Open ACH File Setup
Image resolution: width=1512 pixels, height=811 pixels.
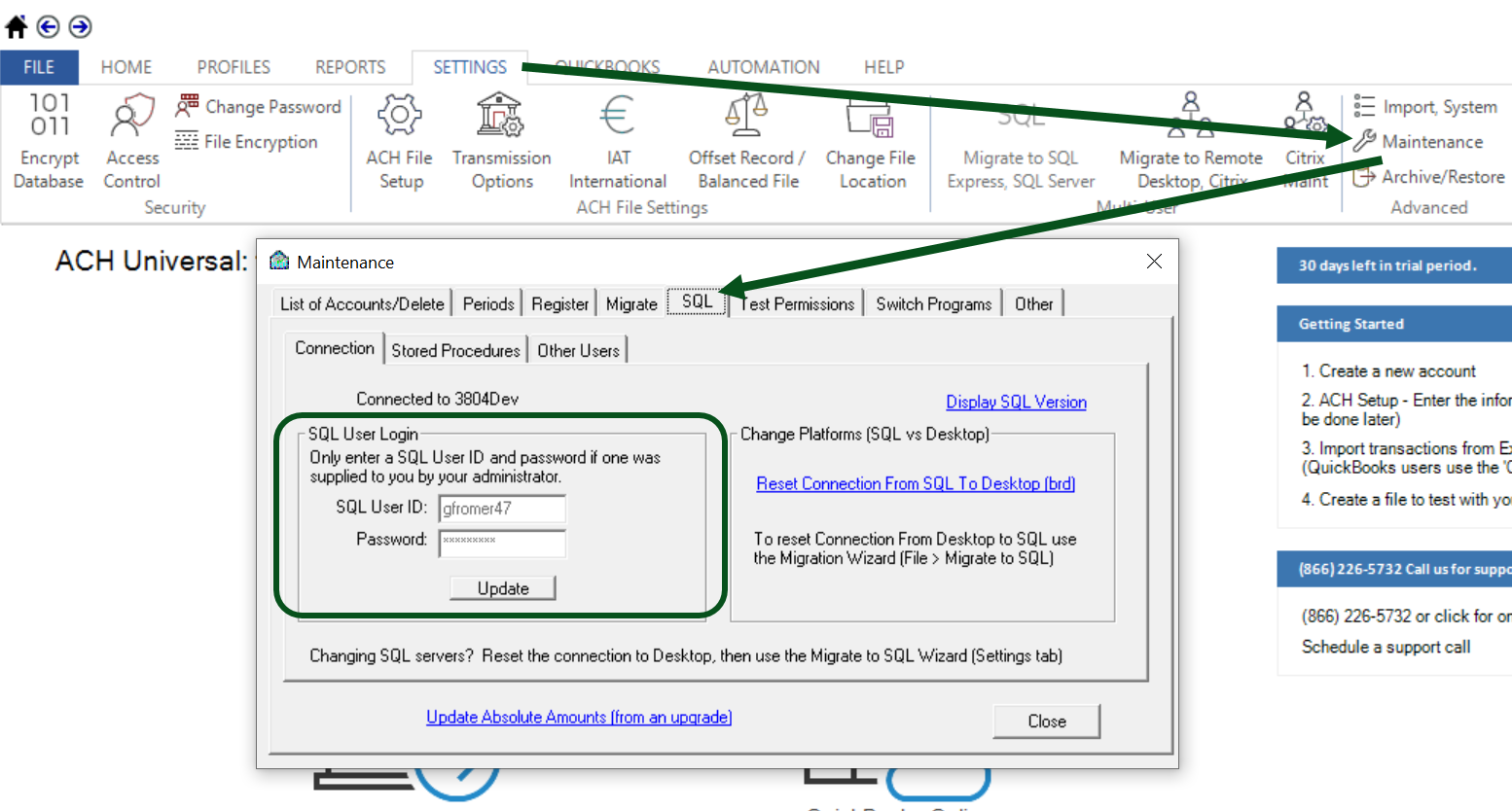(x=400, y=141)
